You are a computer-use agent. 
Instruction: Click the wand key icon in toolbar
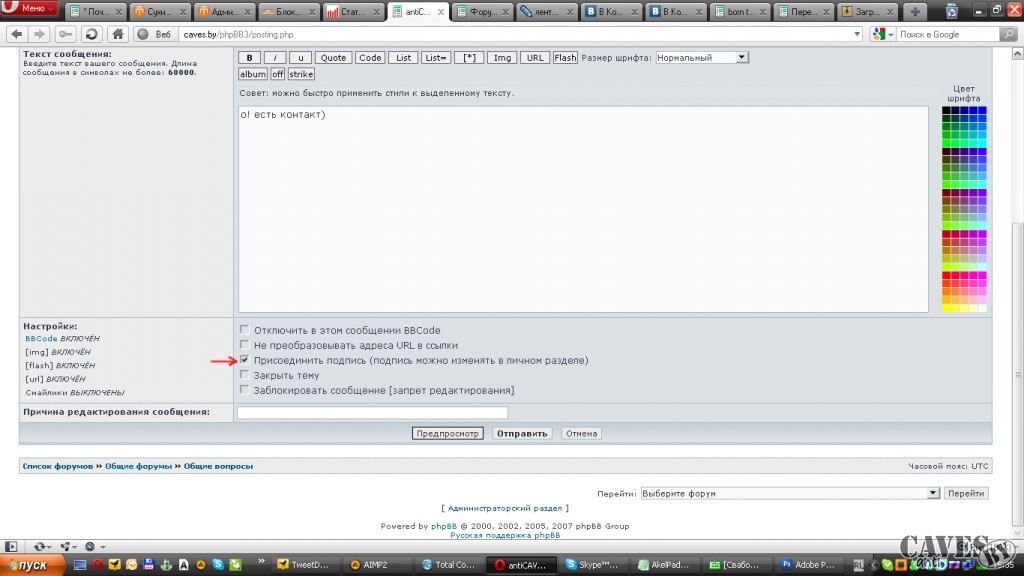pyautogui.click(x=65, y=34)
